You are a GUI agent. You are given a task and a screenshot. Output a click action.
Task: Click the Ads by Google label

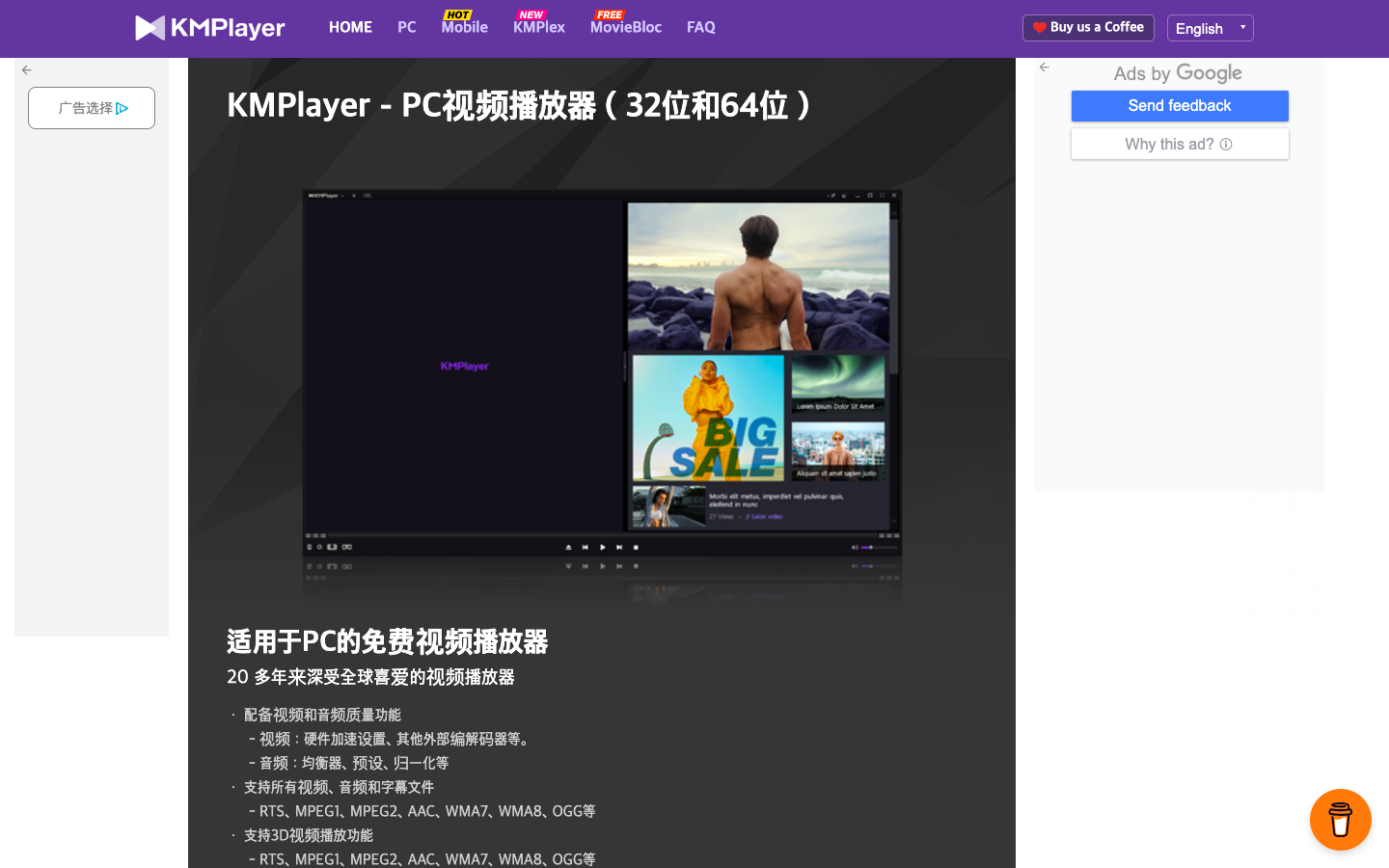(x=1178, y=73)
